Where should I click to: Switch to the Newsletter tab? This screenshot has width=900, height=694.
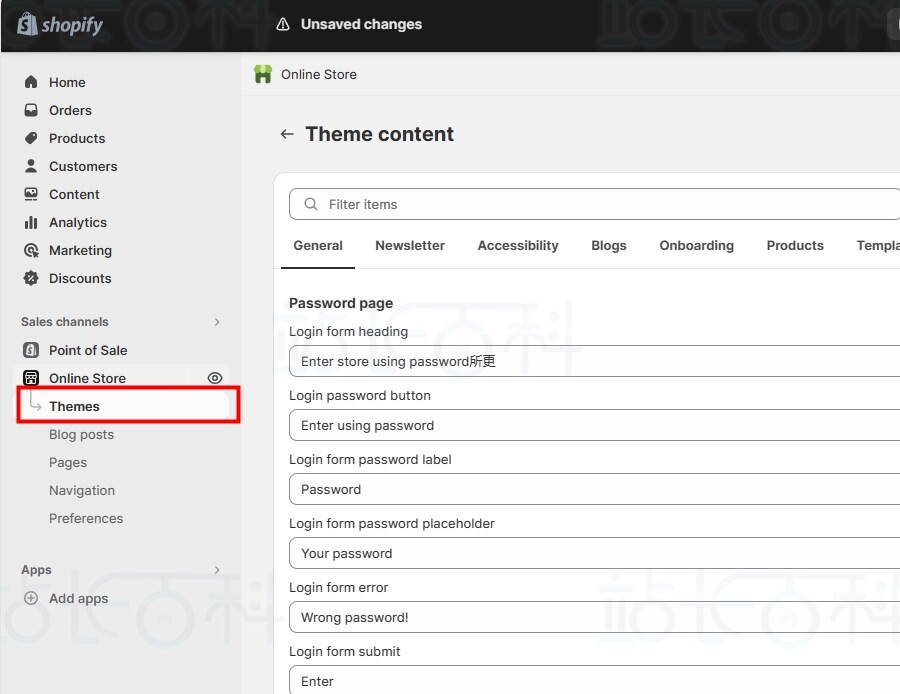tap(410, 246)
